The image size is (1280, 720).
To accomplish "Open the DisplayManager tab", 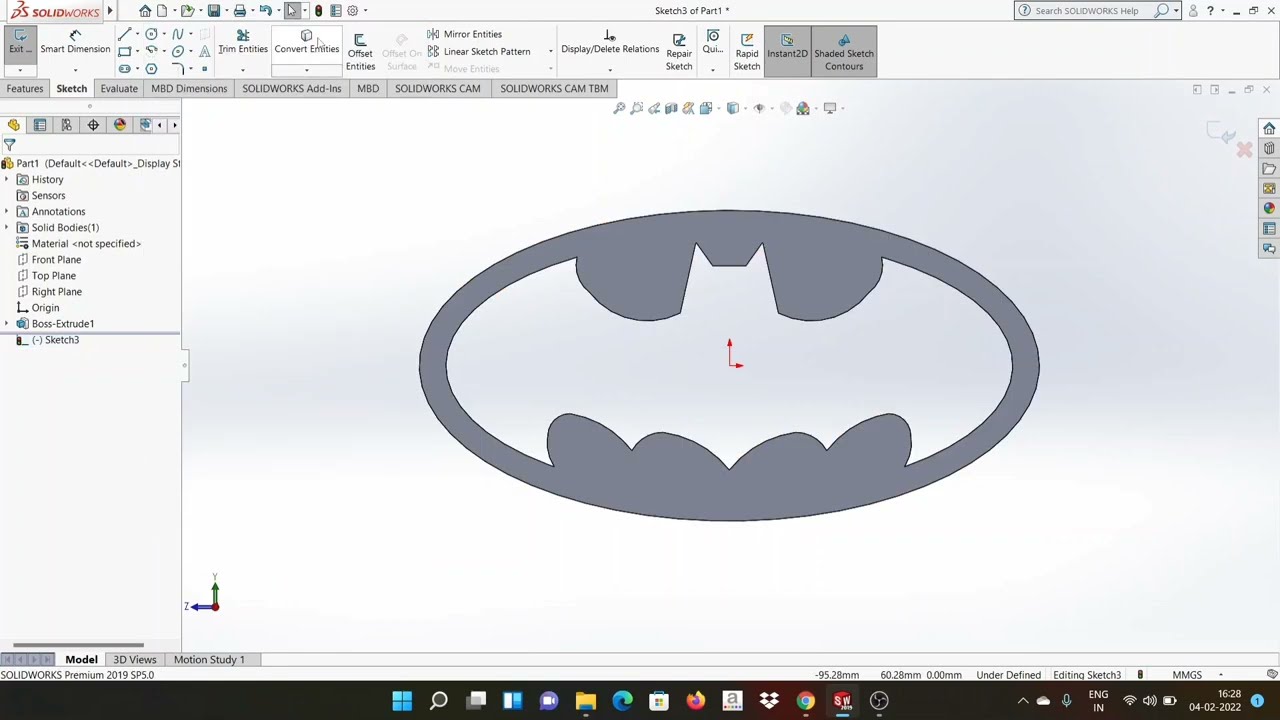I will [x=120, y=125].
